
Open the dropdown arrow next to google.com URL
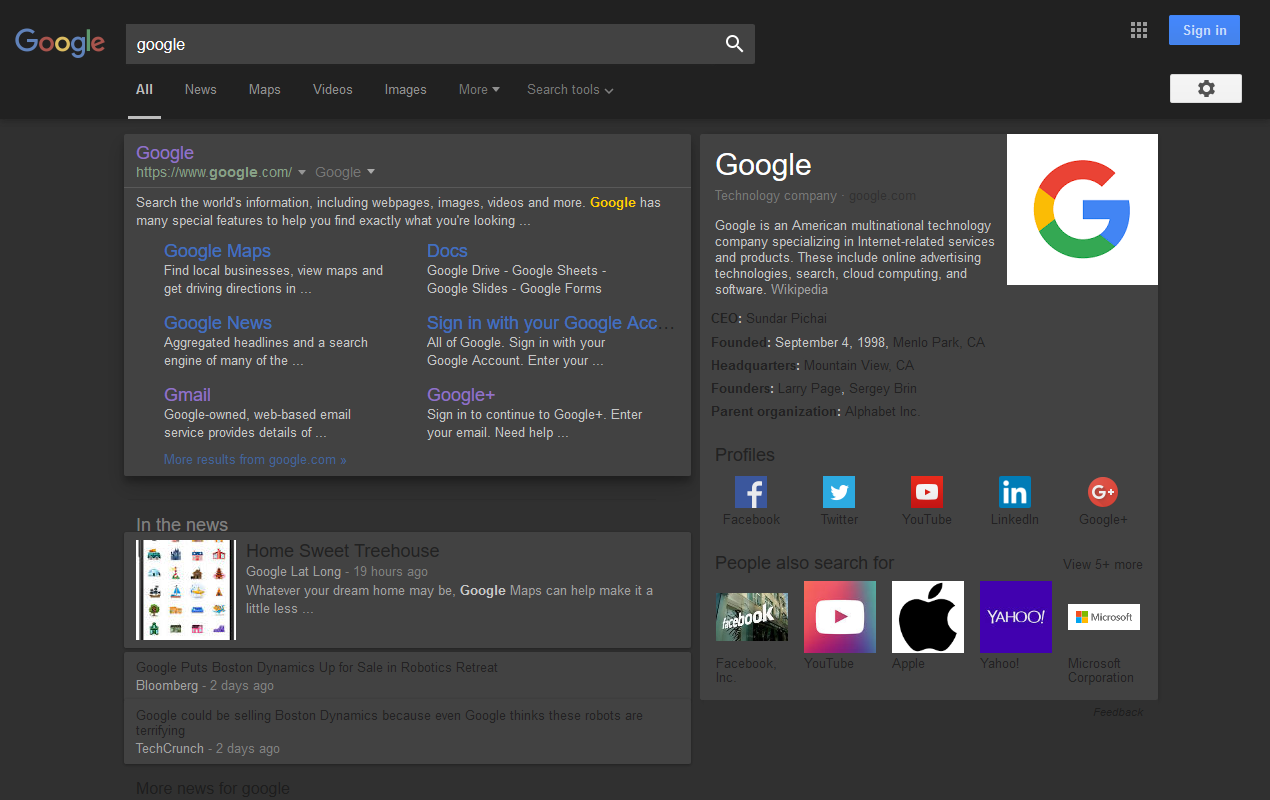click(x=302, y=172)
